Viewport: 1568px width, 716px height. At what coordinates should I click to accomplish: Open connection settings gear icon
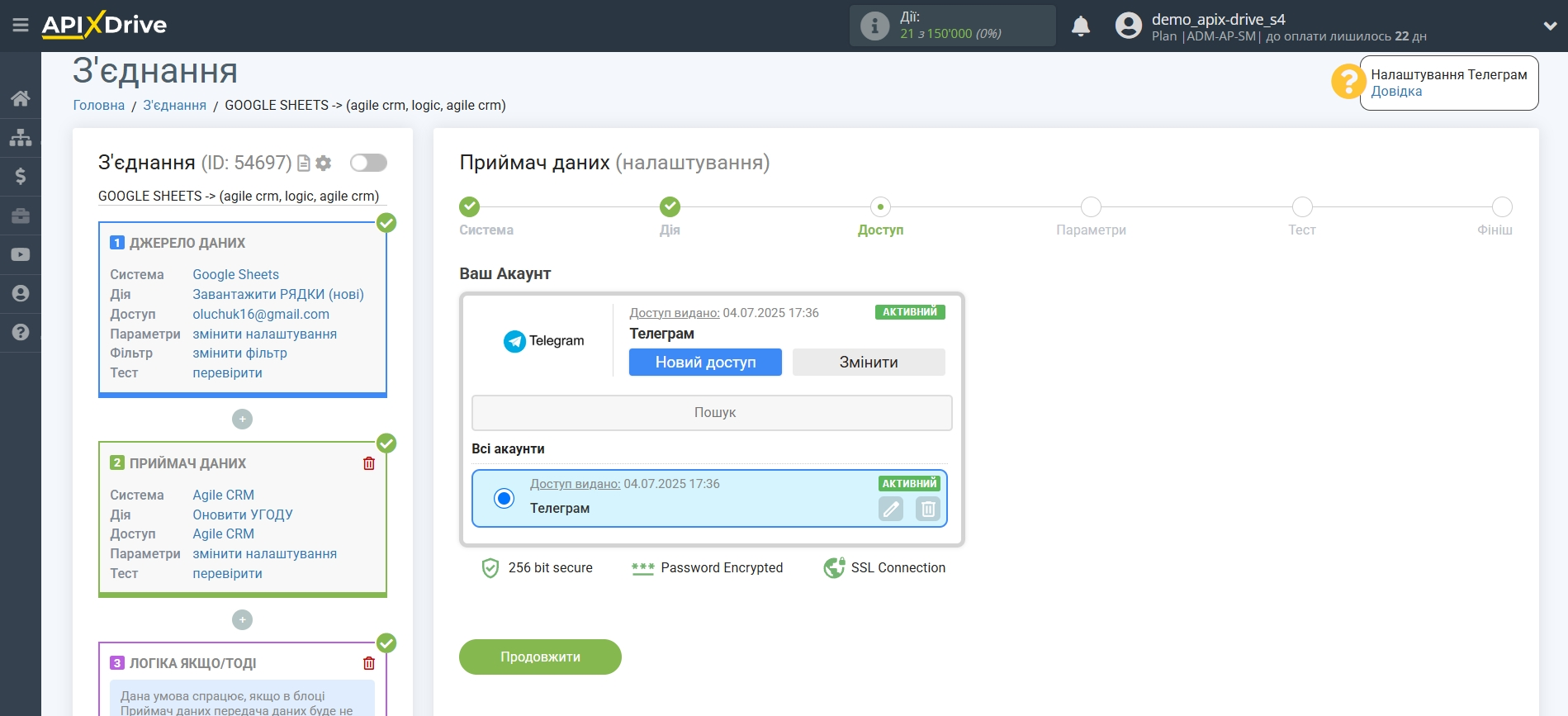point(324,163)
